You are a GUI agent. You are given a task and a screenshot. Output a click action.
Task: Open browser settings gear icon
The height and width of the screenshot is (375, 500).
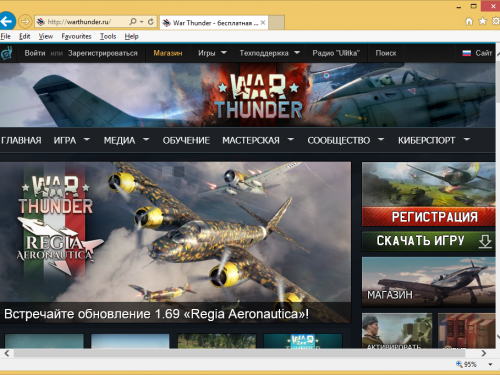(x=496, y=22)
